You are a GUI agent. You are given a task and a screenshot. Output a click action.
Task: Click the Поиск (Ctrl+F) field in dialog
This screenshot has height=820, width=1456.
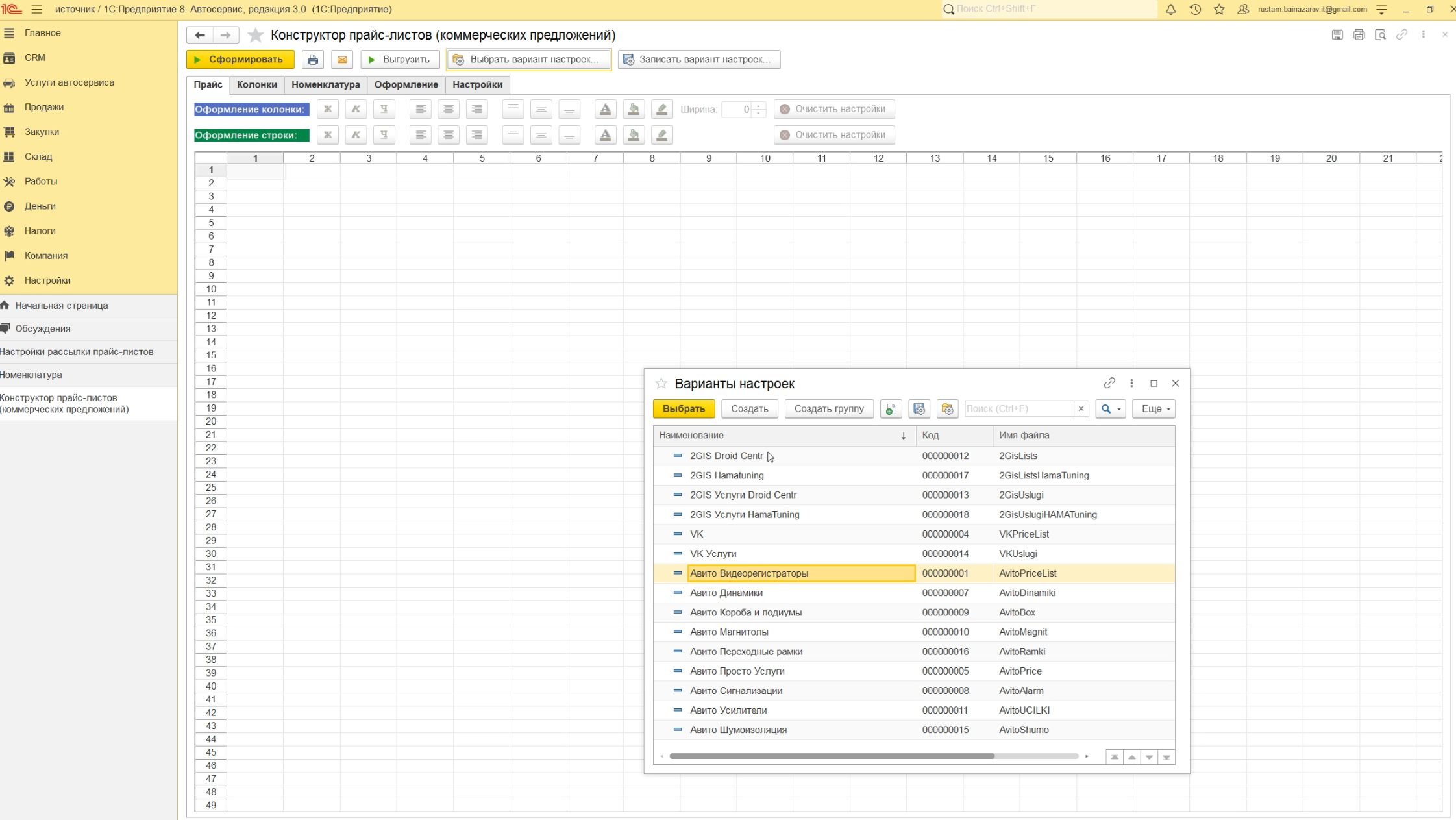click(x=1019, y=409)
